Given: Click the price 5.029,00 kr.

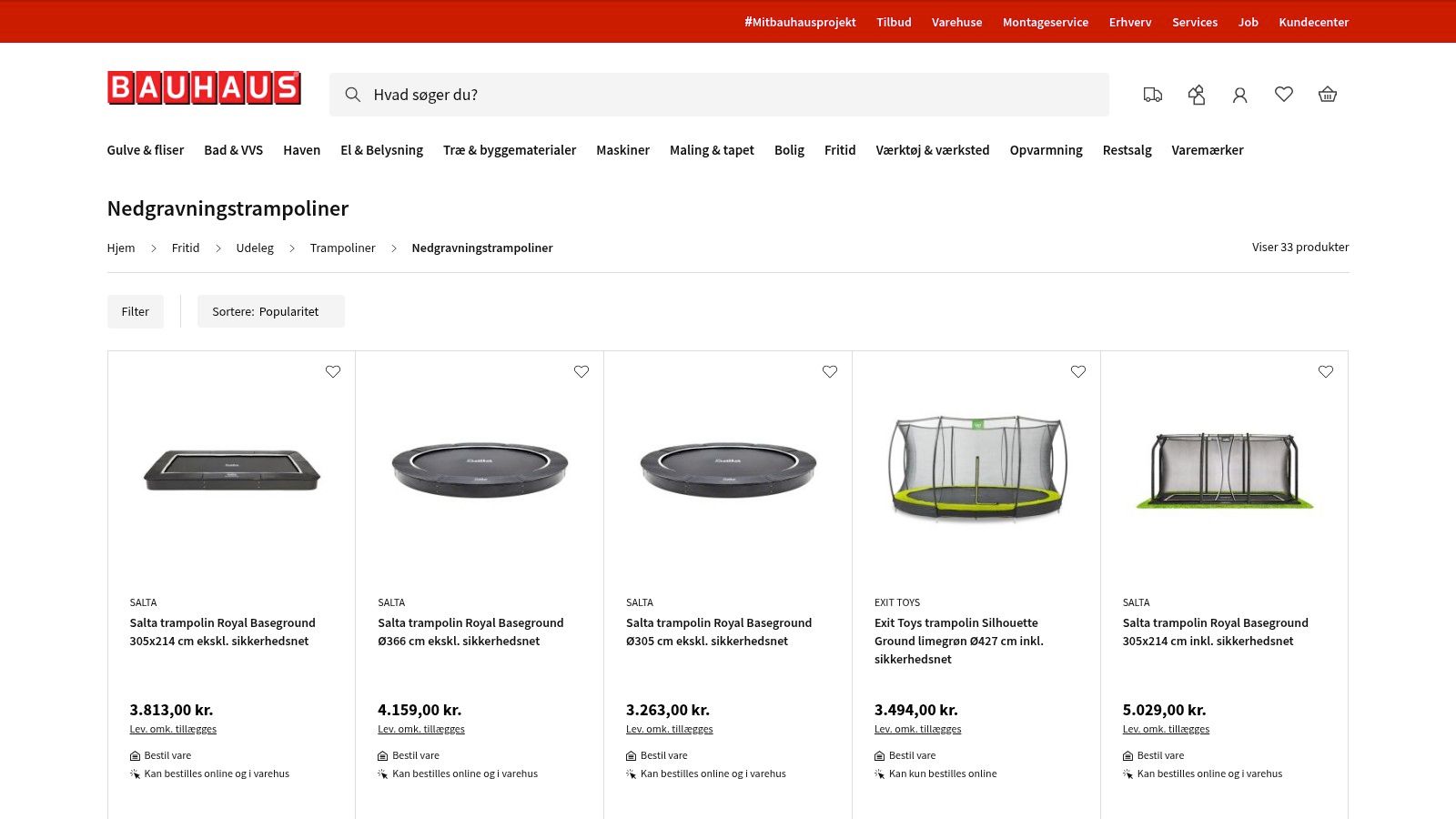Looking at the screenshot, I should [x=1164, y=710].
